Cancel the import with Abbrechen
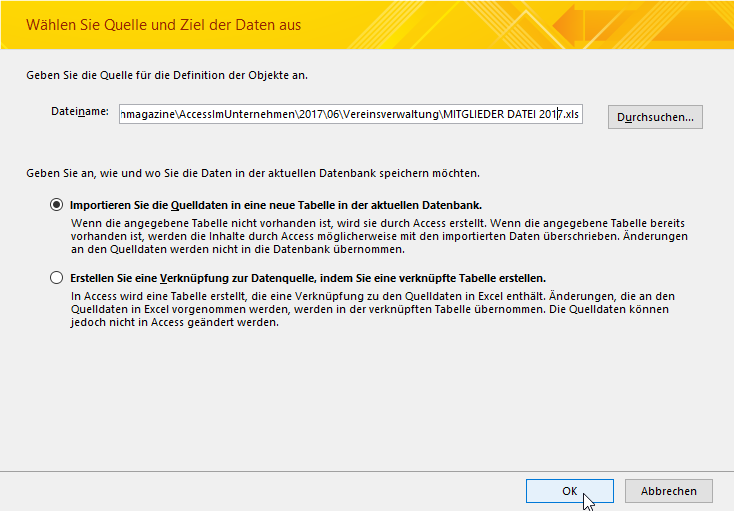This screenshot has width=734, height=511. tap(668, 491)
